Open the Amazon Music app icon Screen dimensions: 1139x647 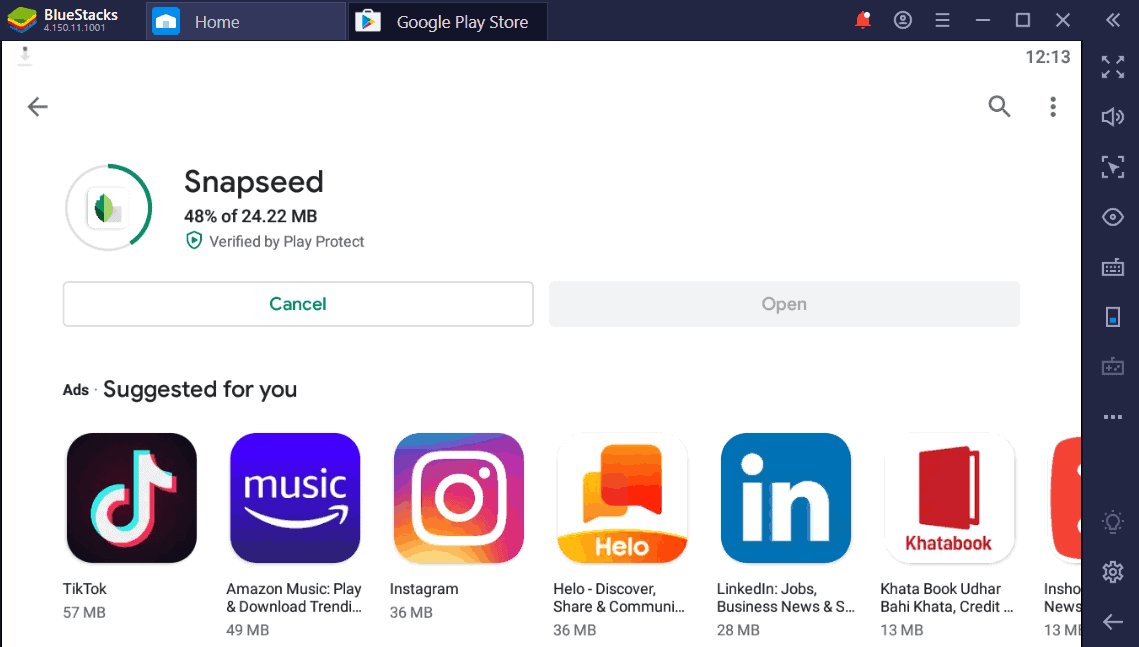click(x=295, y=498)
